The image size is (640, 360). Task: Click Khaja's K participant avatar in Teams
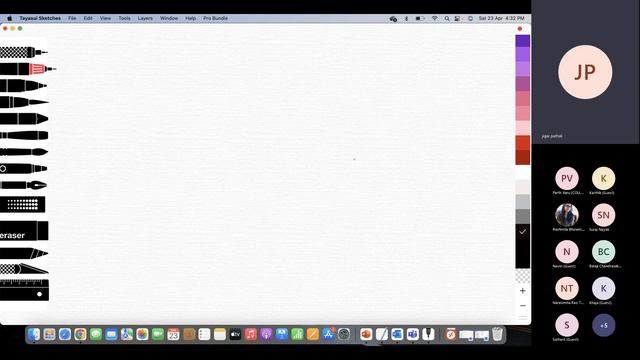coord(603,289)
